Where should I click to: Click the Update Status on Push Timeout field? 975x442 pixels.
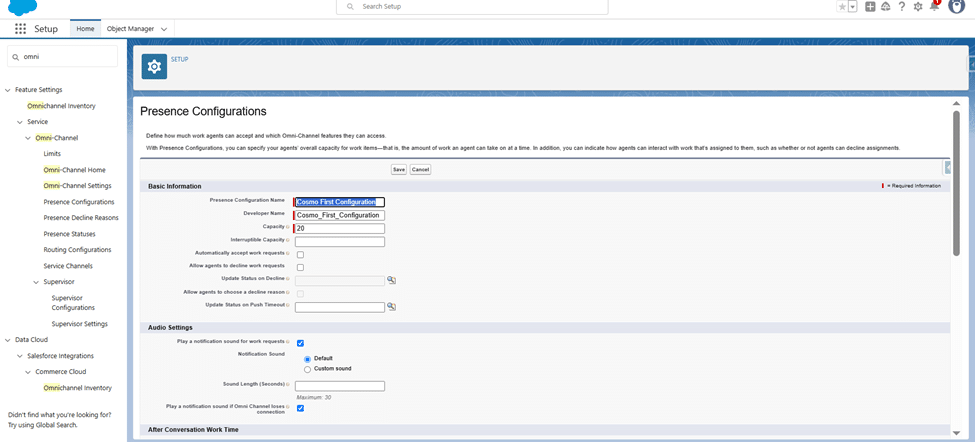pyautogui.click(x=340, y=307)
